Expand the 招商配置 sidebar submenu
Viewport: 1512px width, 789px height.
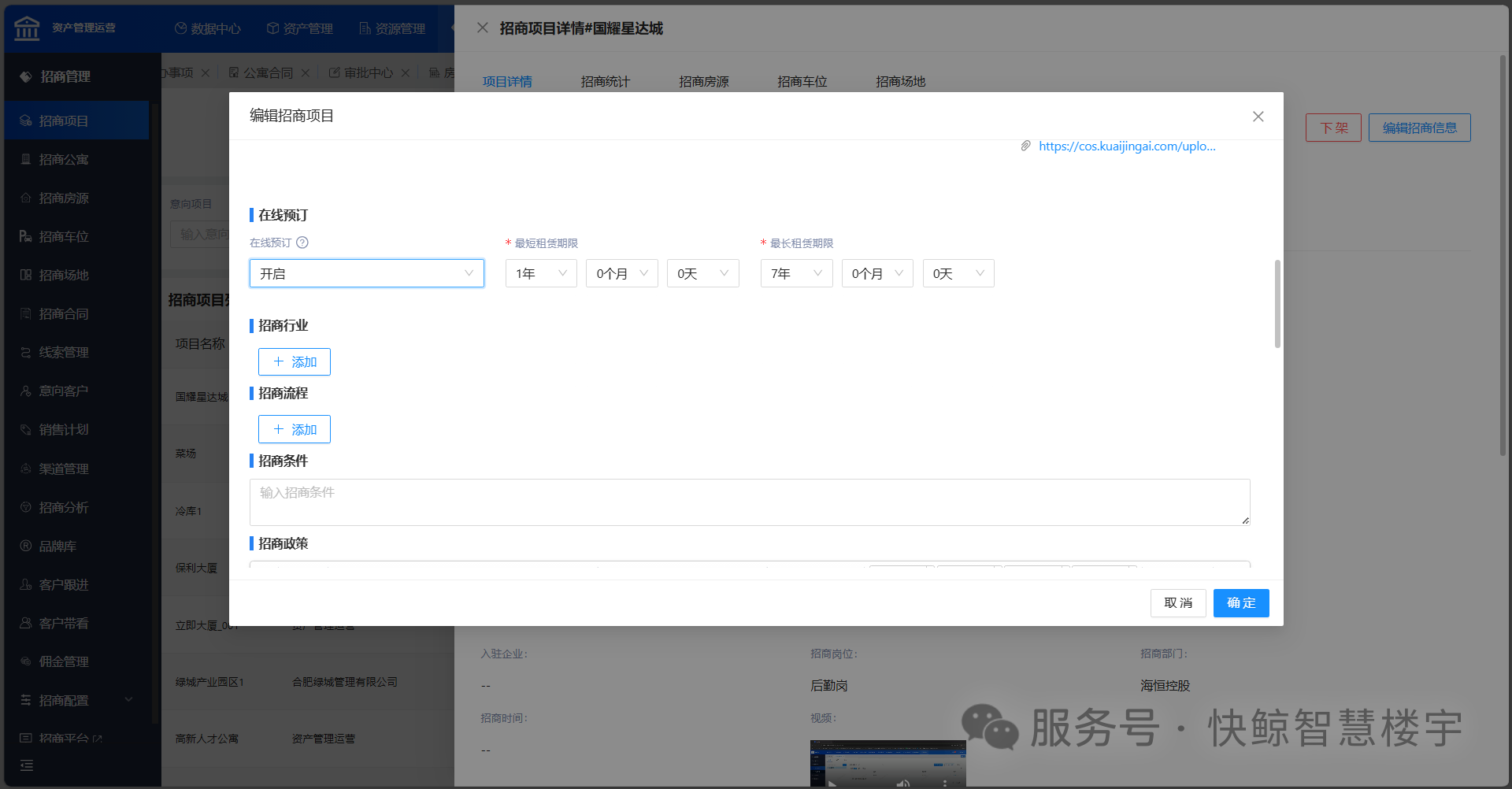(x=128, y=700)
